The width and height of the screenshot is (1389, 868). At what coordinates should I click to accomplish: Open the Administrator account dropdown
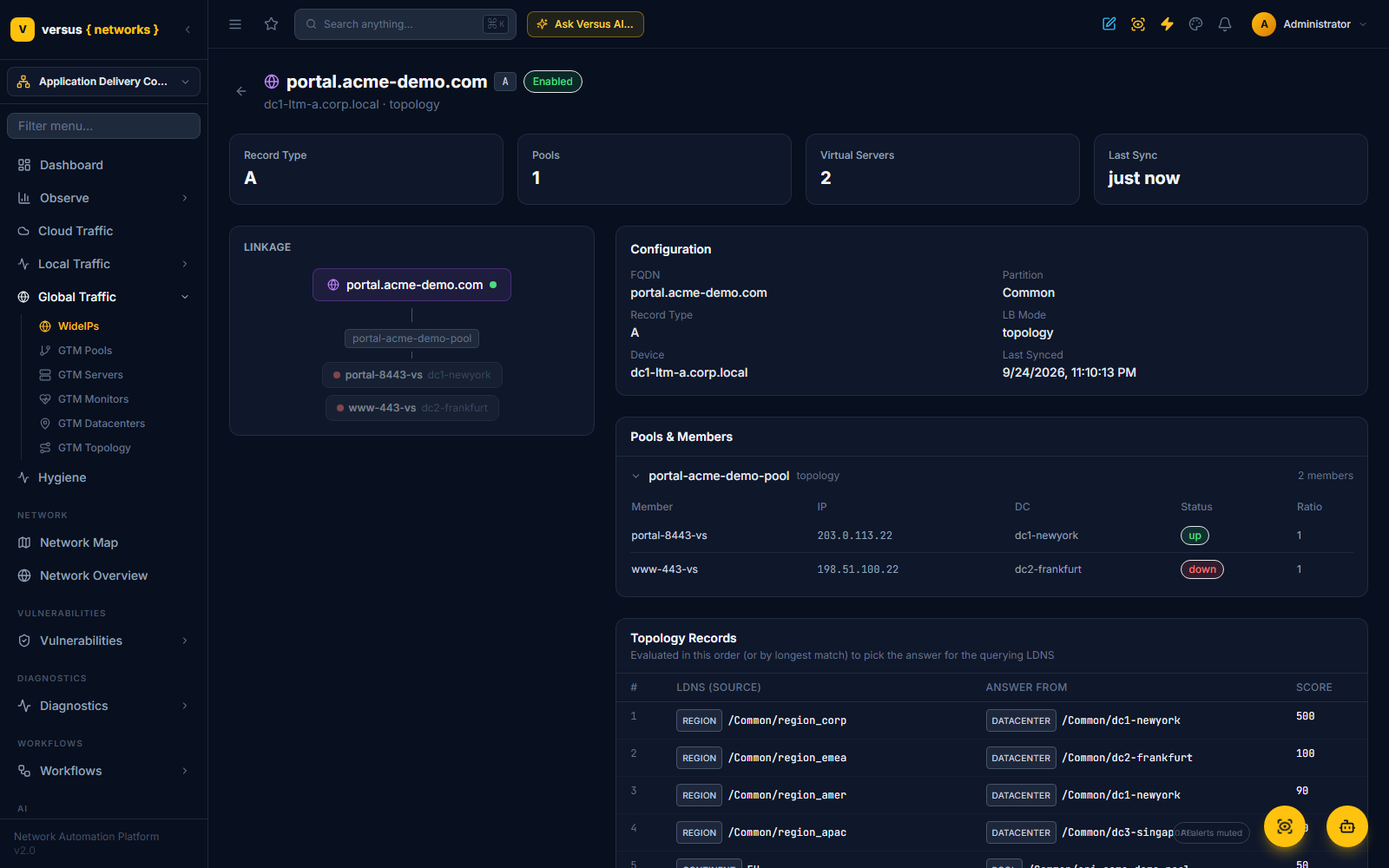(1310, 24)
